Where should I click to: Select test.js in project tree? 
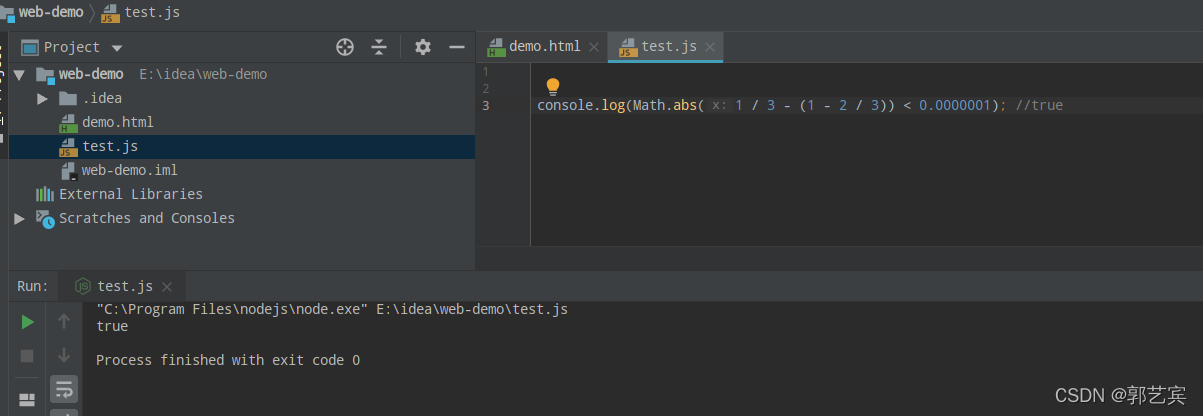pyautogui.click(x=110, y=146)
